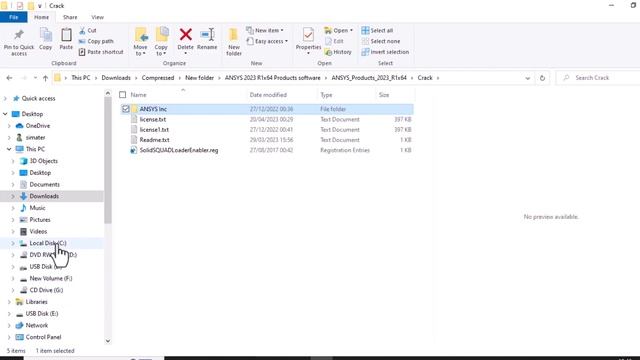Sort by Date modified column header
The image size is (640, 360).
[268, 95]
